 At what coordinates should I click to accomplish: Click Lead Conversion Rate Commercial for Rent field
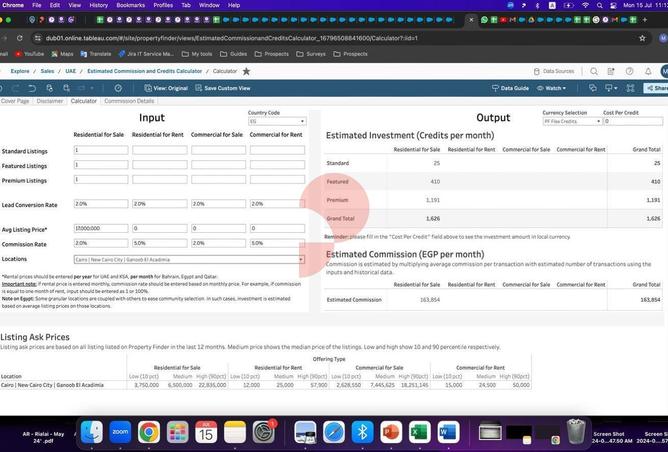pyautogui.click(x=277, y=204)
